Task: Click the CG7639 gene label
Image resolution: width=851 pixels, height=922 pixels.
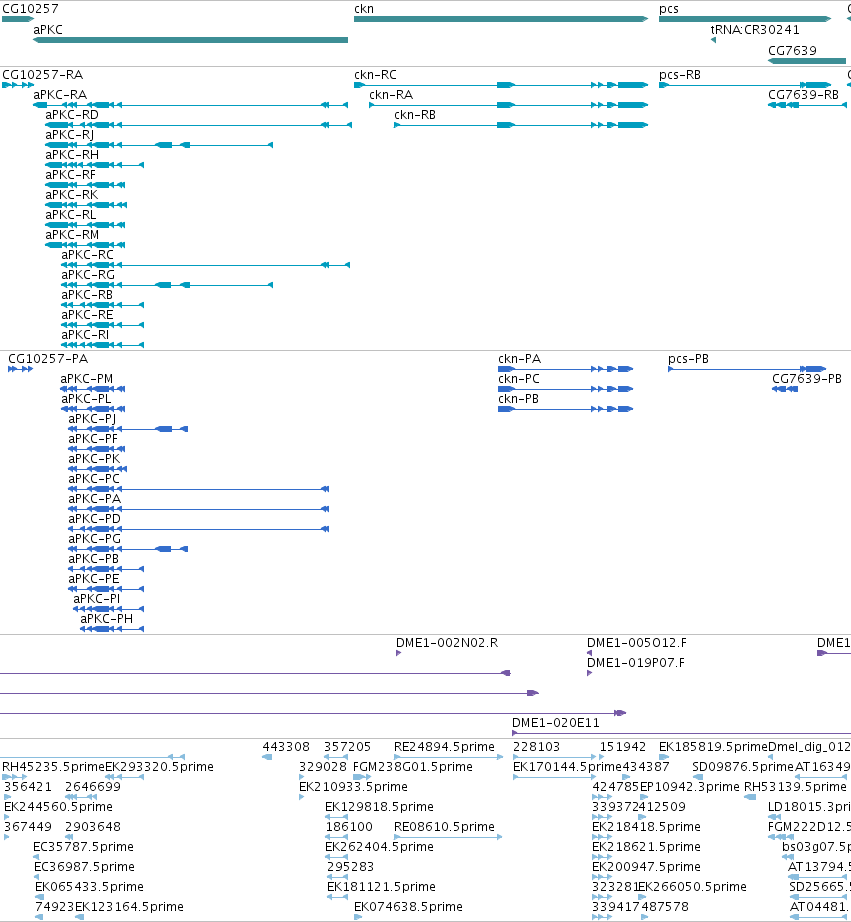Action: tap(792, 51)
